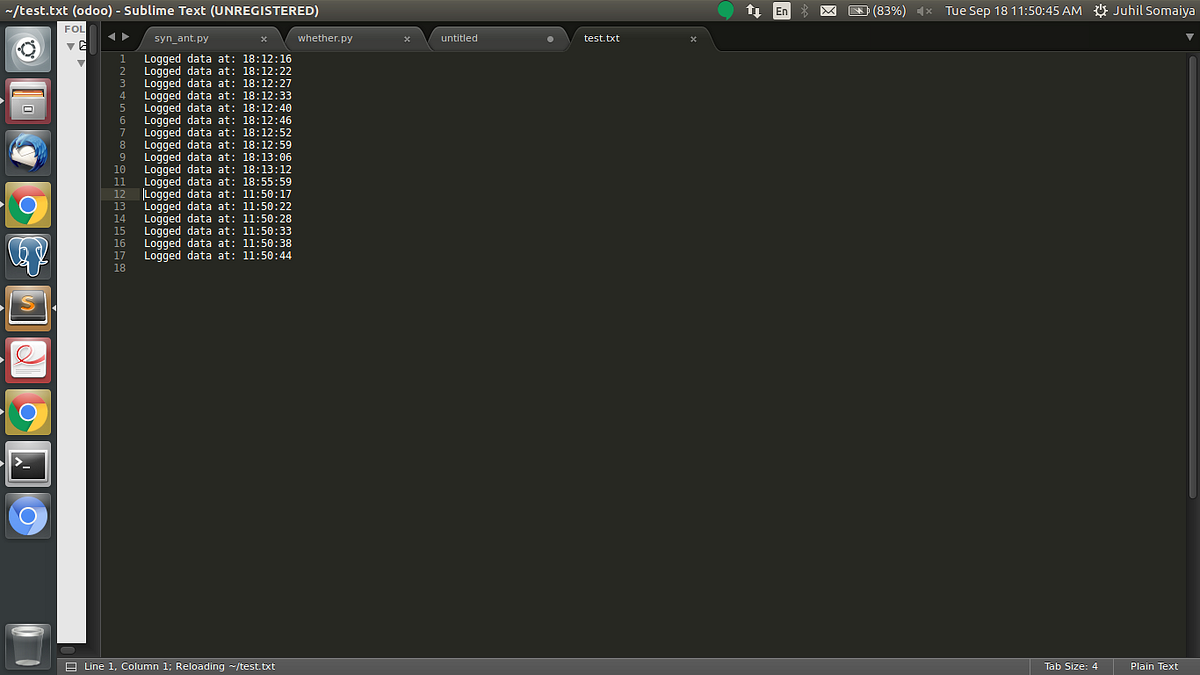Close the syn_ant.py tab
This screenshot has height=675, width=1200.
265,39
